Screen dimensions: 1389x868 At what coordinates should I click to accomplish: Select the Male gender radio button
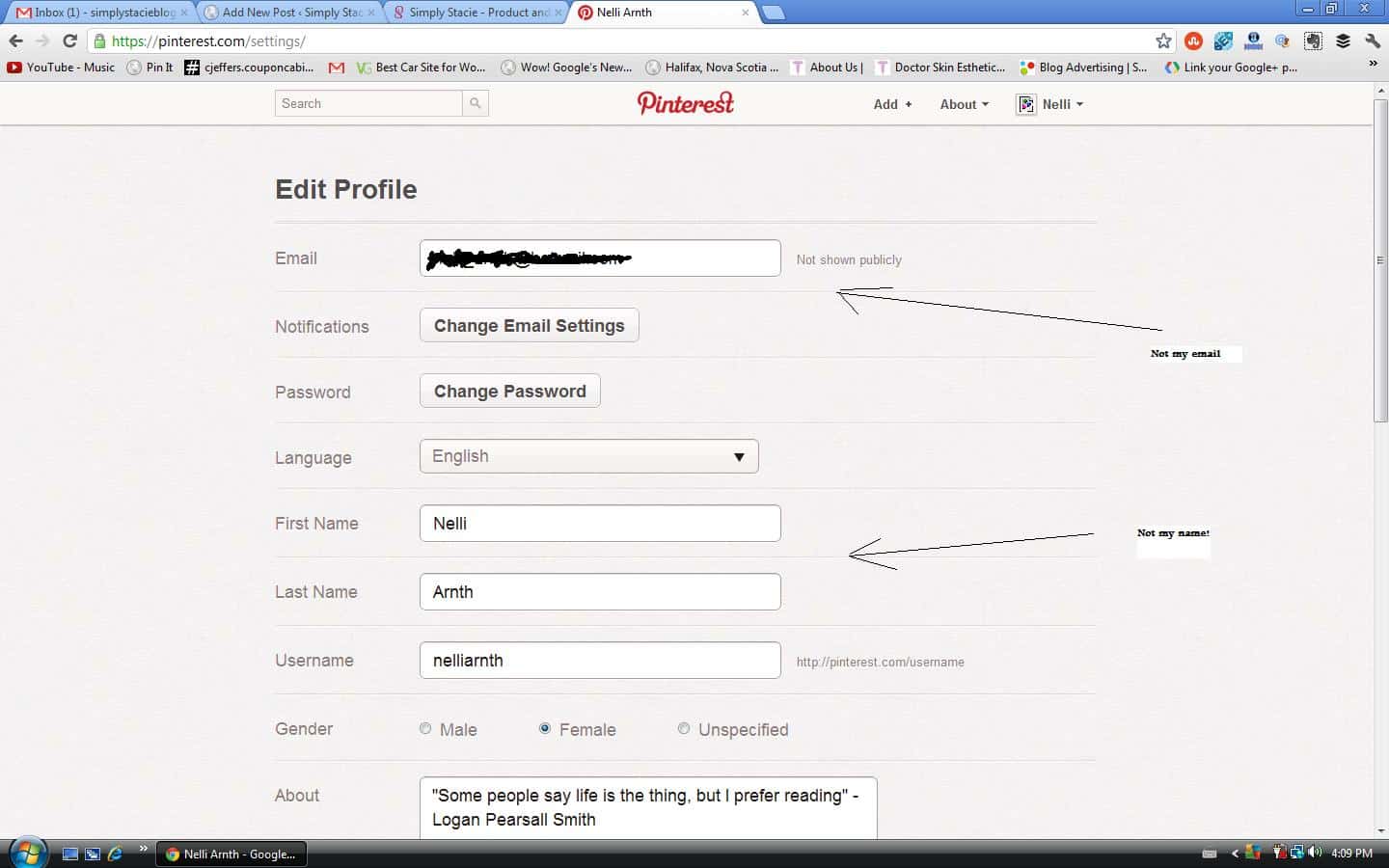(x=425, y=729)
